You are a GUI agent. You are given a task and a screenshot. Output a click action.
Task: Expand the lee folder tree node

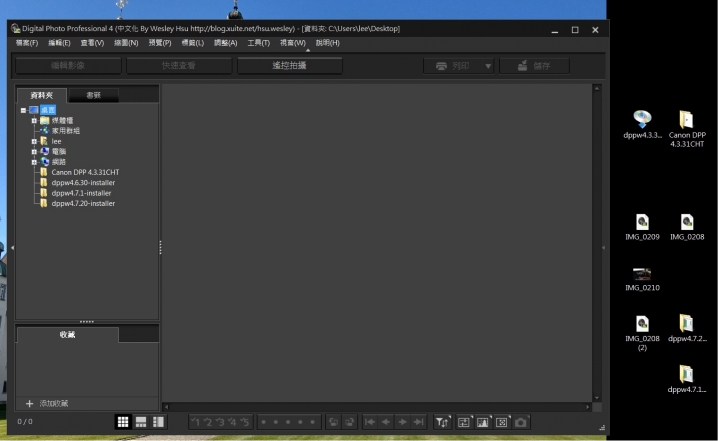[34, 141]
